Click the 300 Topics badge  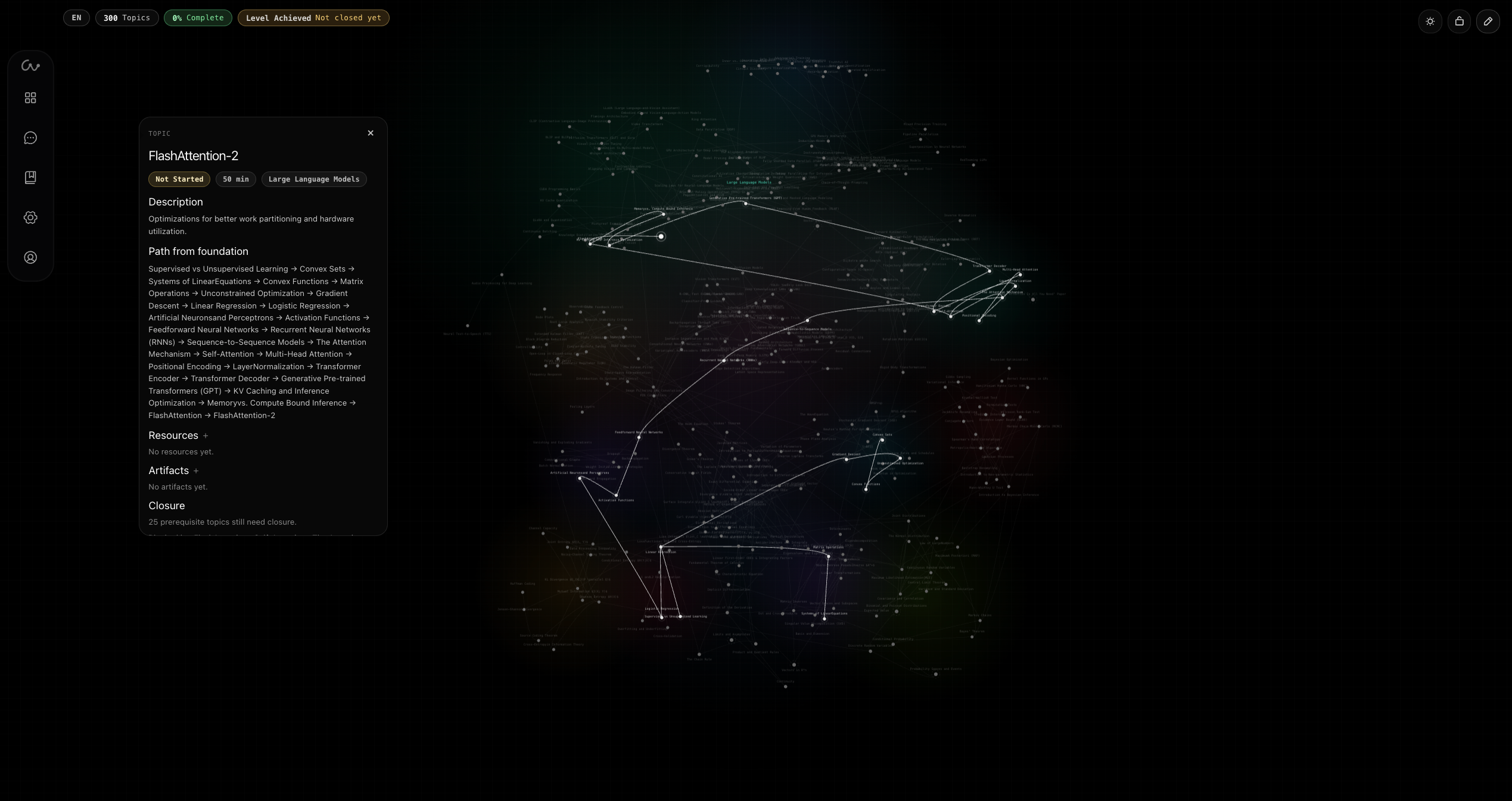[x=127, y=18]
